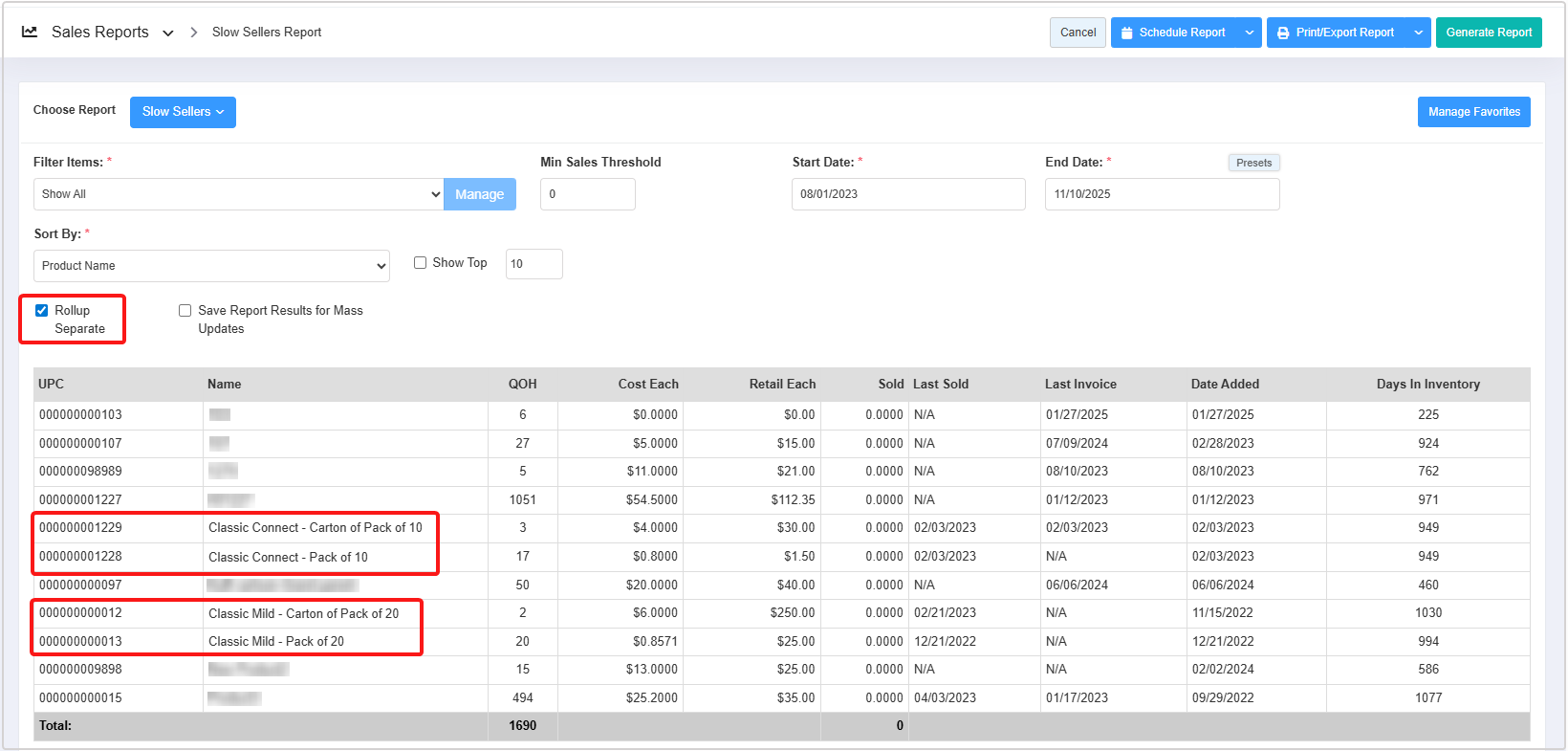Screen dimensions: 1568x751
Task: Open the Slow Sellers report chooser
Action: (x=183, y=112)
